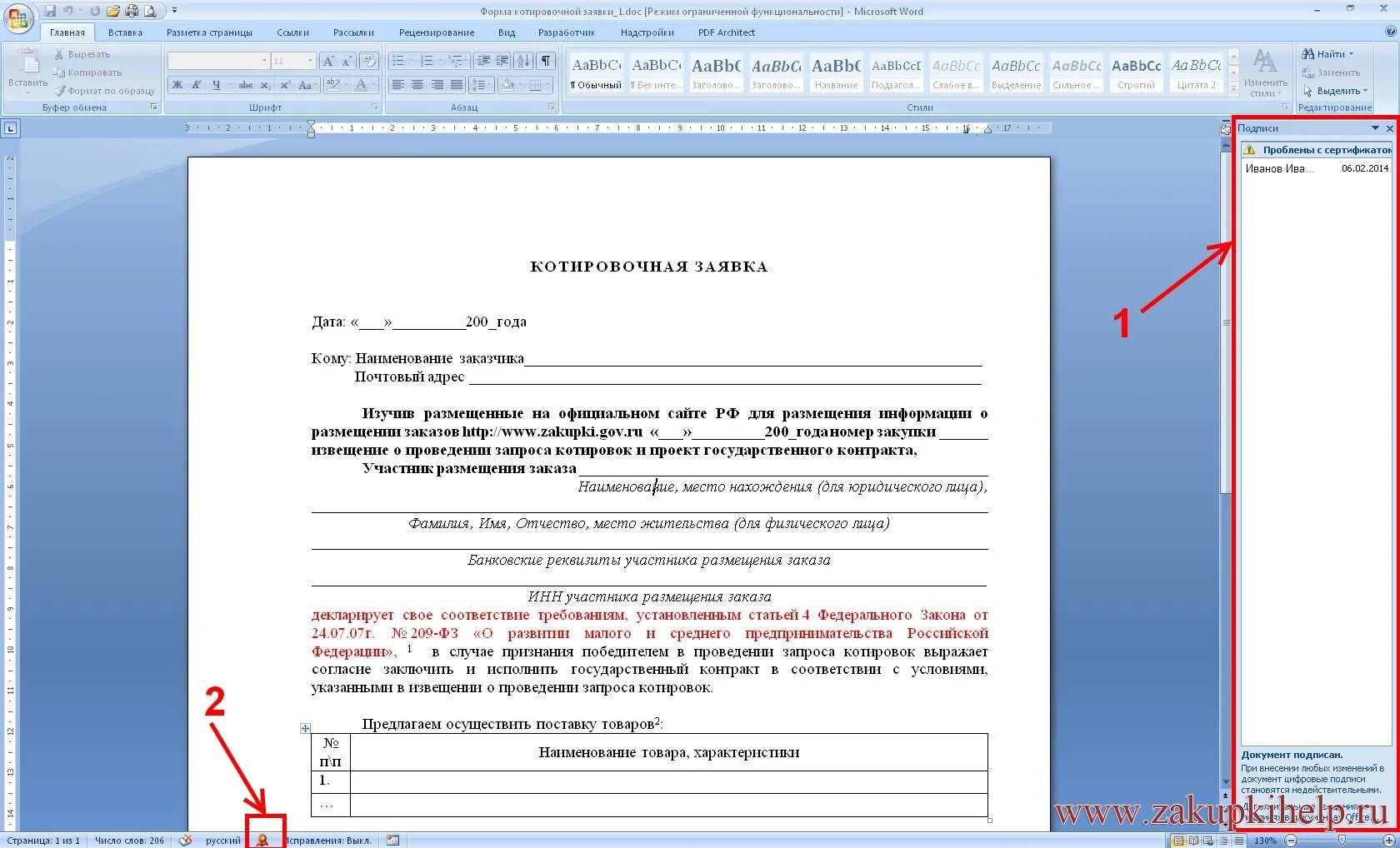1400x848 pixels.
Task: Undo the last action
Action: click(68, 11)
